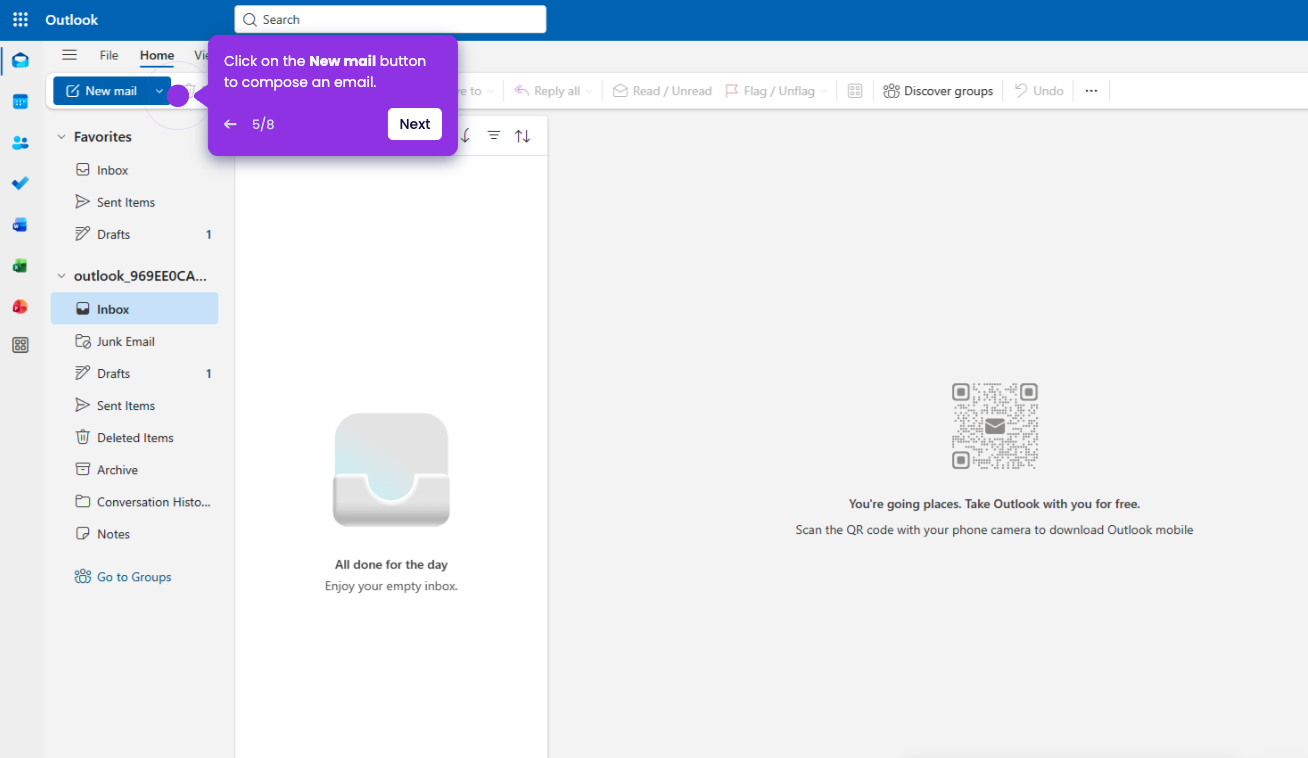The image size is (1308, 758).
Task: Open the PowerPoint app icon in the rail
Action: click(x=20, y=306)
